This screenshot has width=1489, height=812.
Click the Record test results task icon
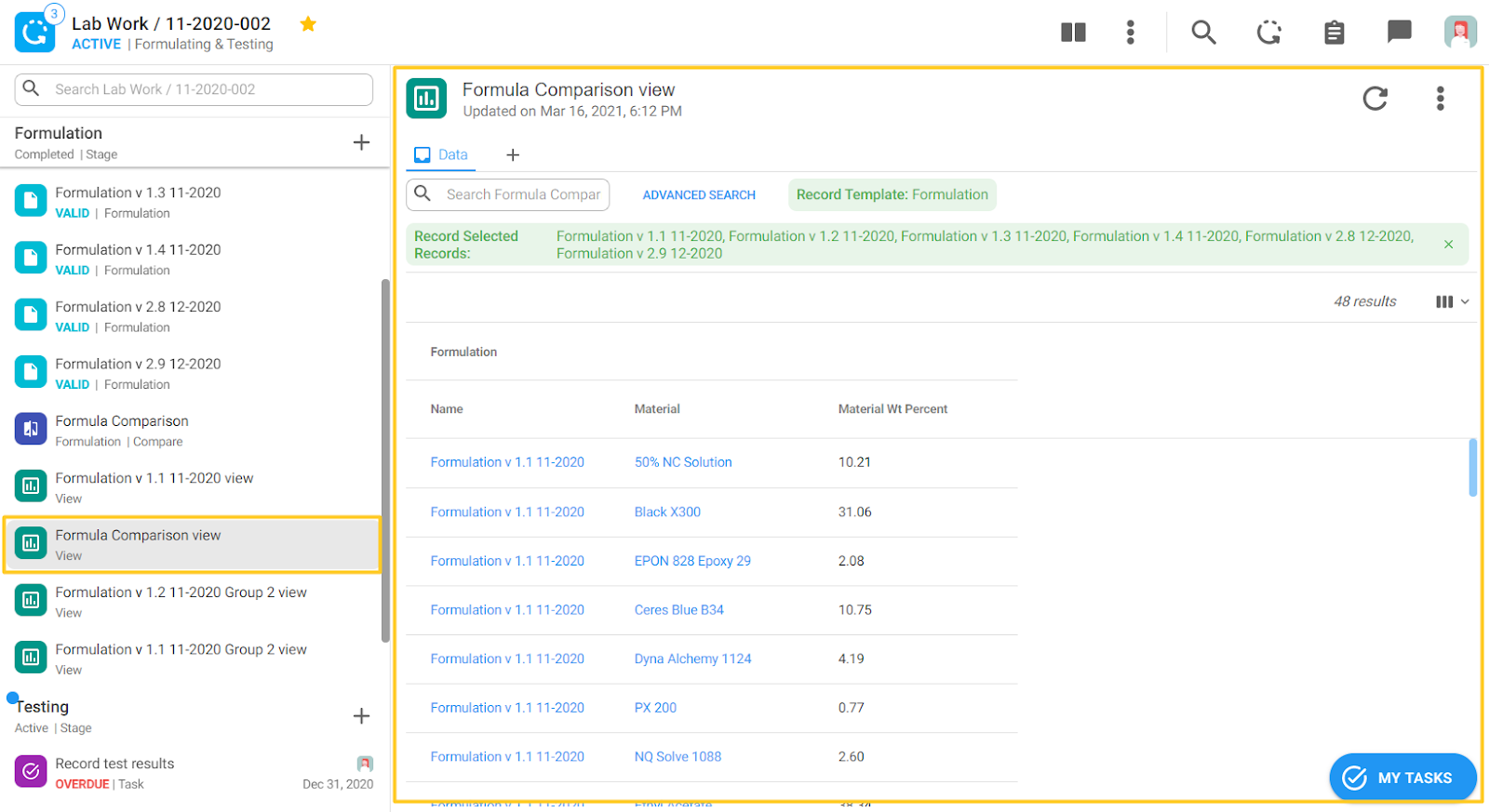[x=31, y=771]
